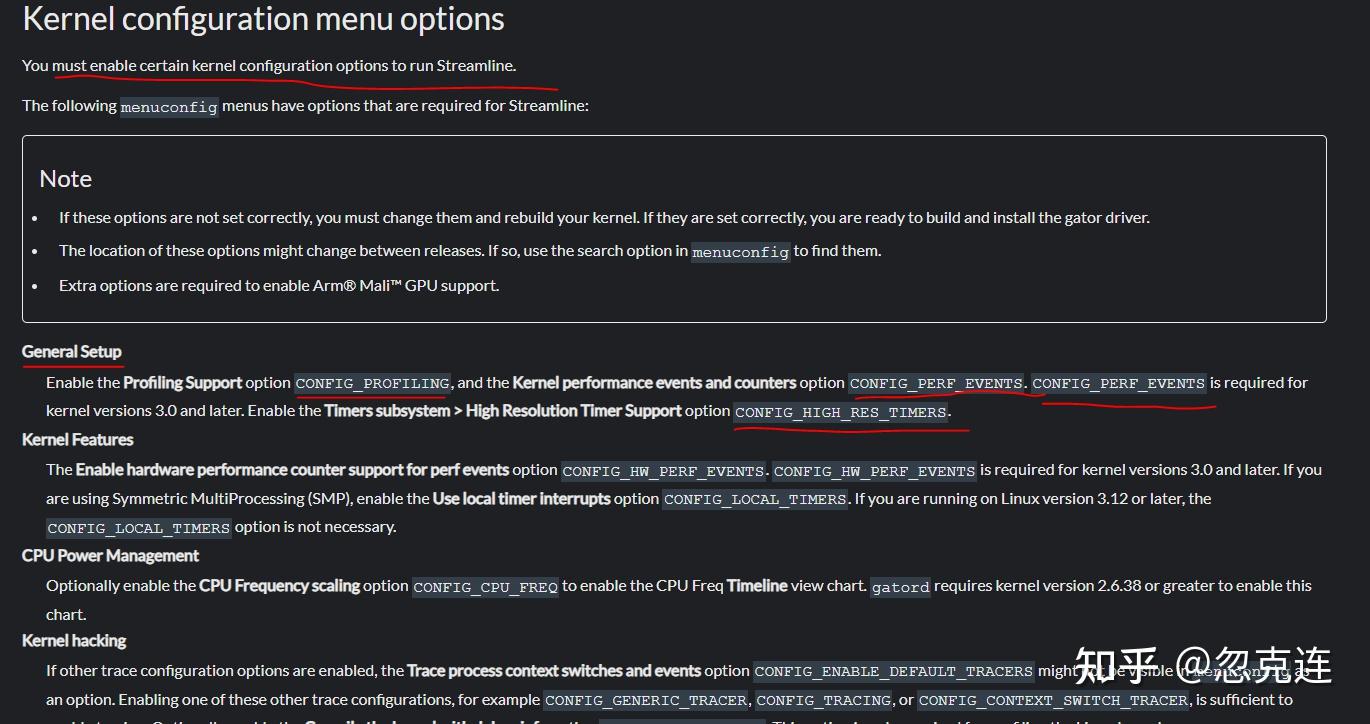Click the gatord code term
Screen dimensions: 1370x724
(x=900, y=587)
